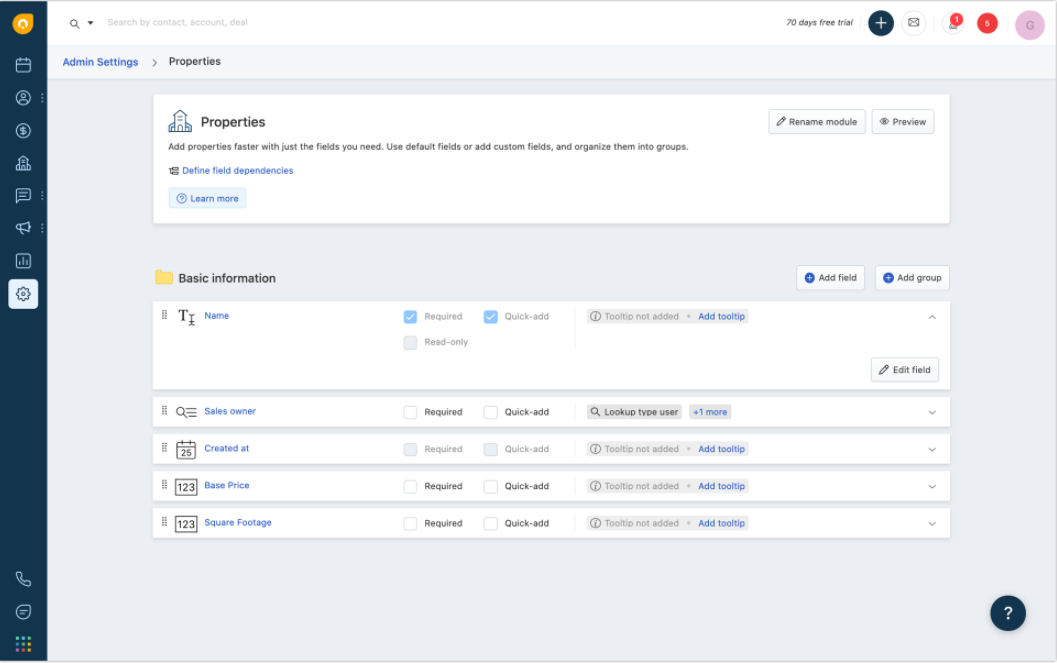Open the calendar icon in left sidebar
The width and height of the screenshot is (1057, 663).
(x=23, y=65)
